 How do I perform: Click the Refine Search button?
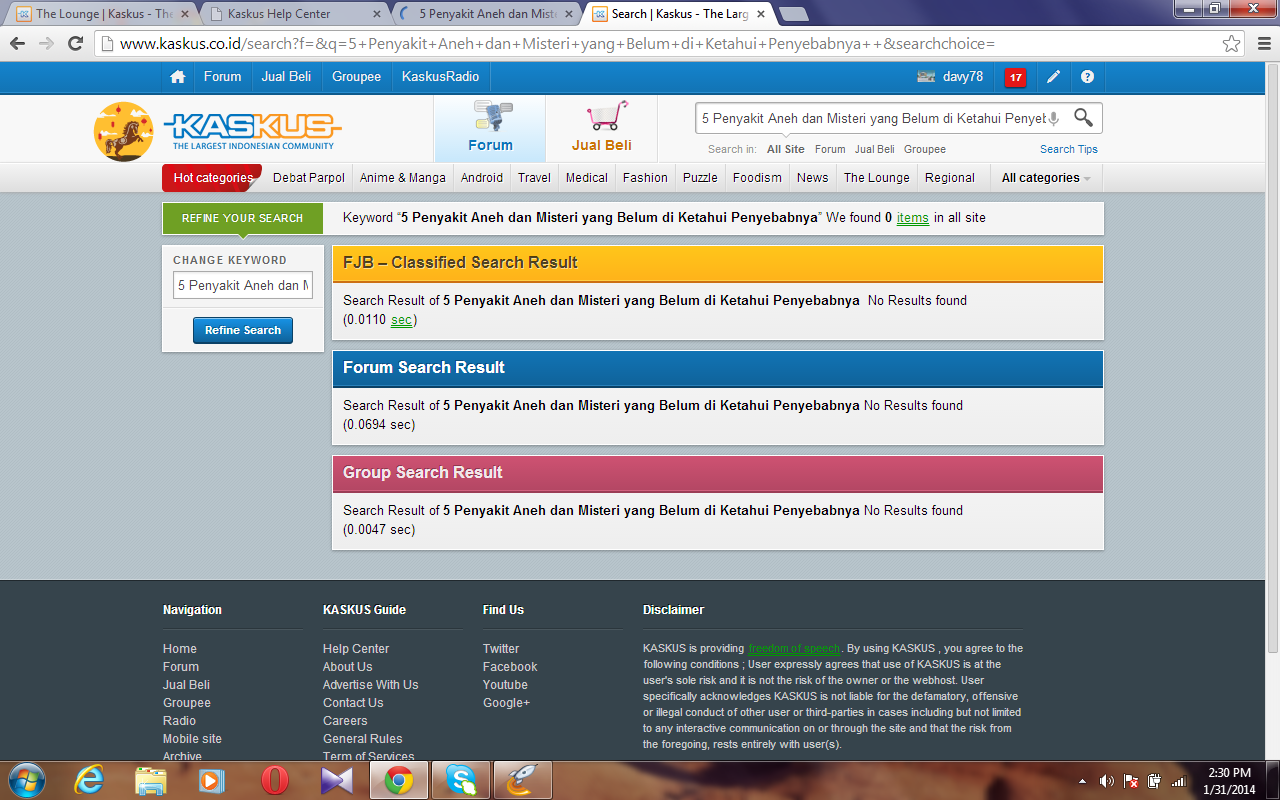pos(243,330)
